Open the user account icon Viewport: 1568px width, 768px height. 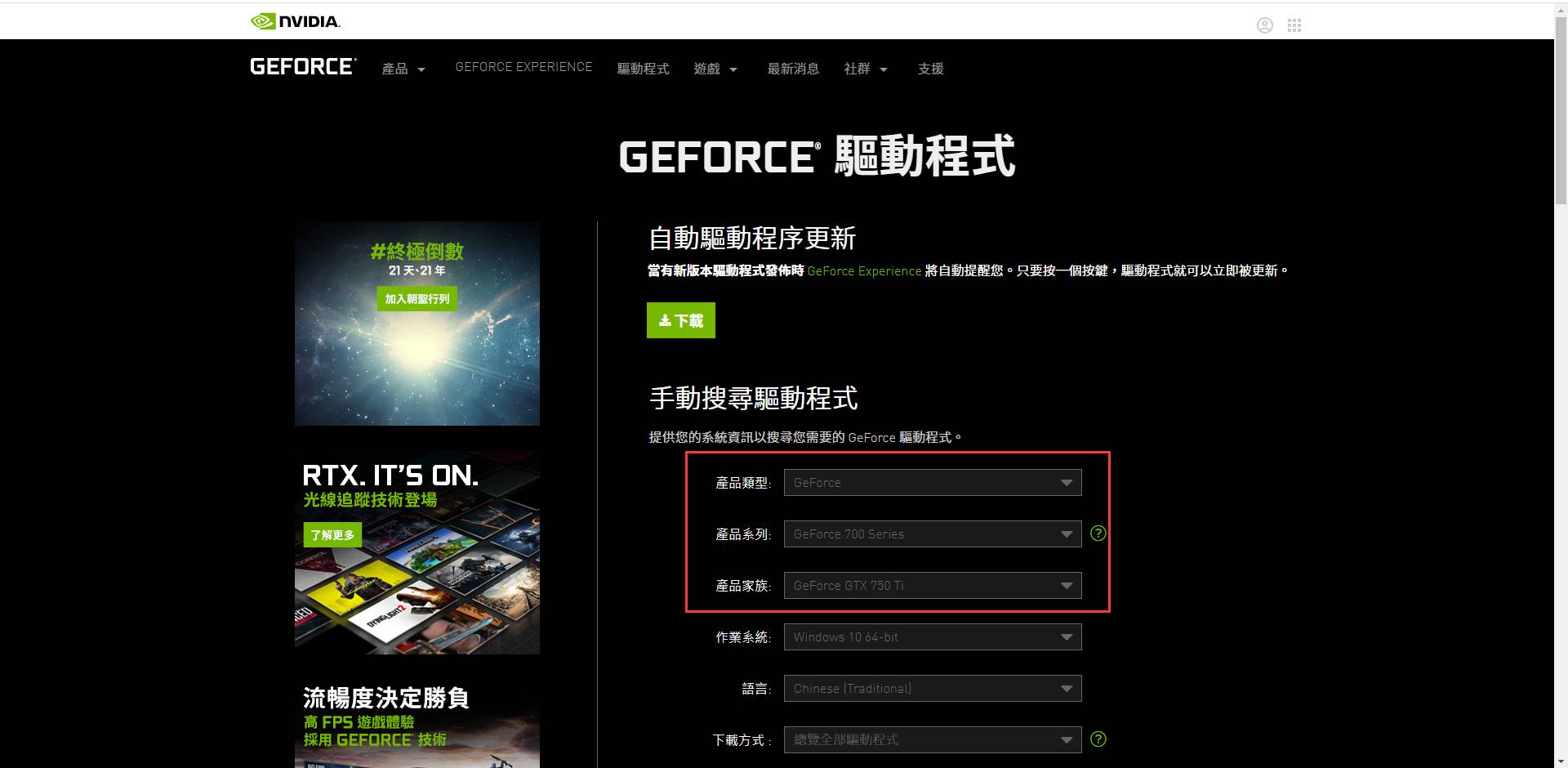tap(1265, 25)
